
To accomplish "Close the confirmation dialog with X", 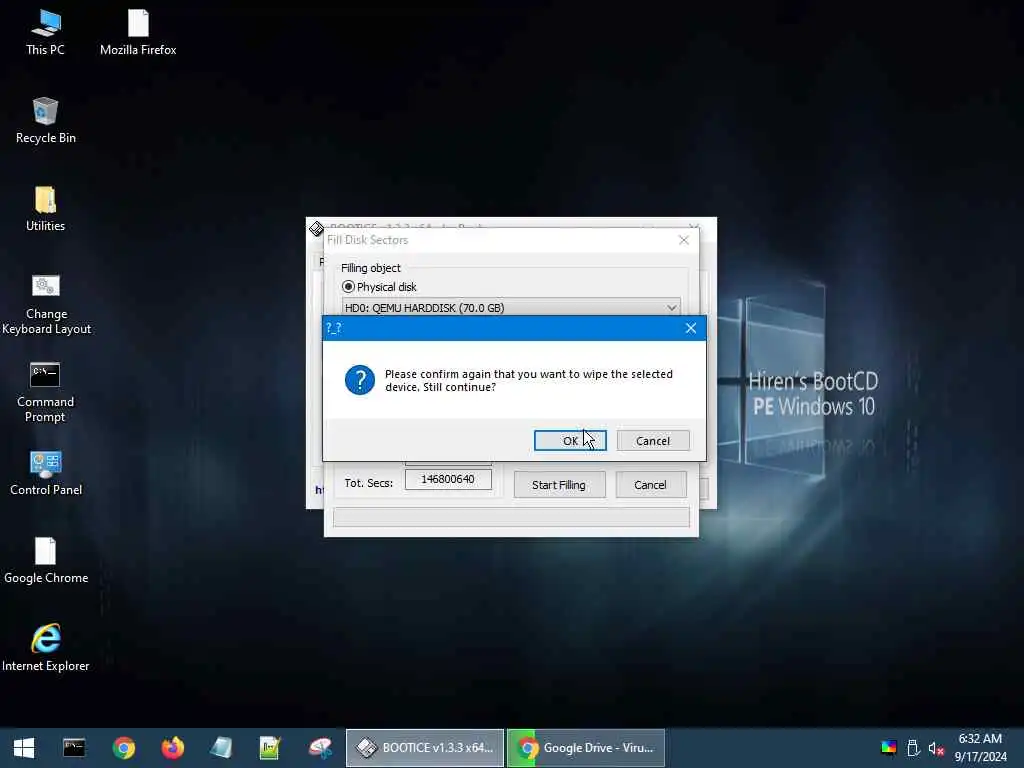I will tap(691, 328).
